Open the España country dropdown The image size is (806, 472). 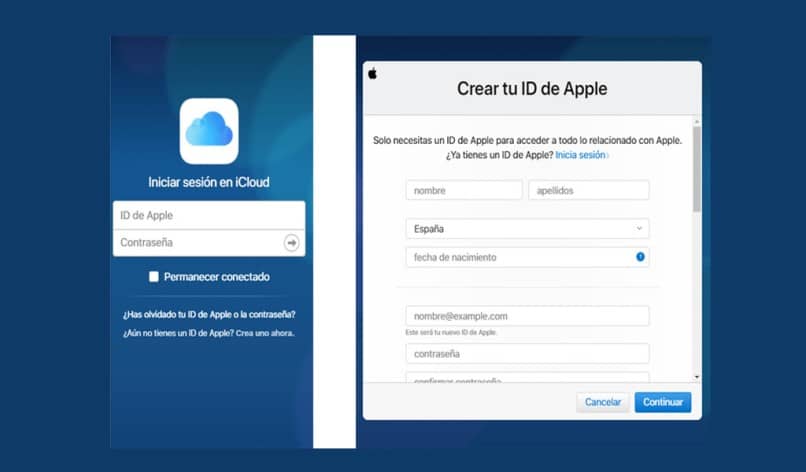point(527,229)
